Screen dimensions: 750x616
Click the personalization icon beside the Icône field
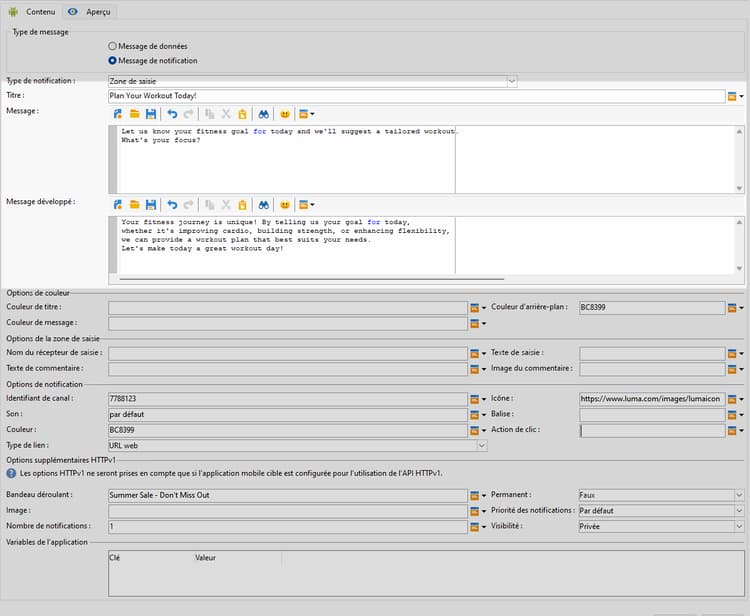coord(732,398)
